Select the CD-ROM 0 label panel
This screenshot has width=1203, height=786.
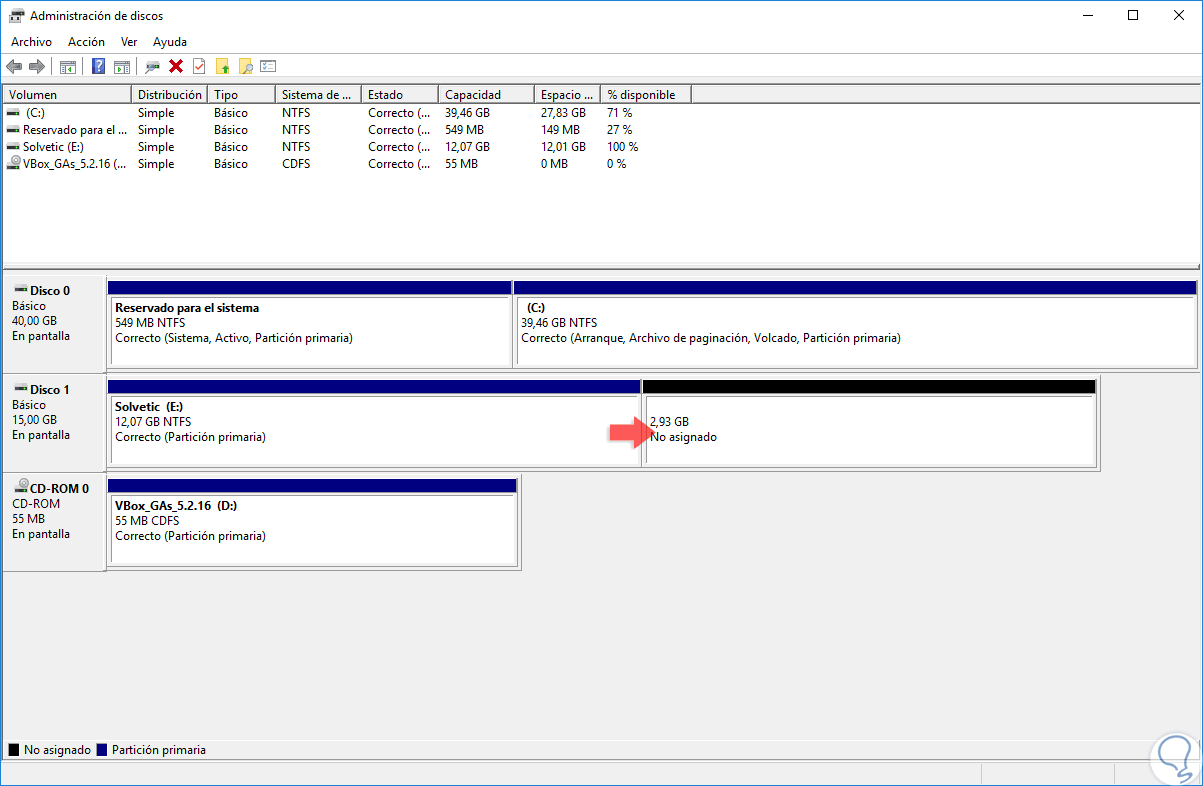click(x=53, y=522)
